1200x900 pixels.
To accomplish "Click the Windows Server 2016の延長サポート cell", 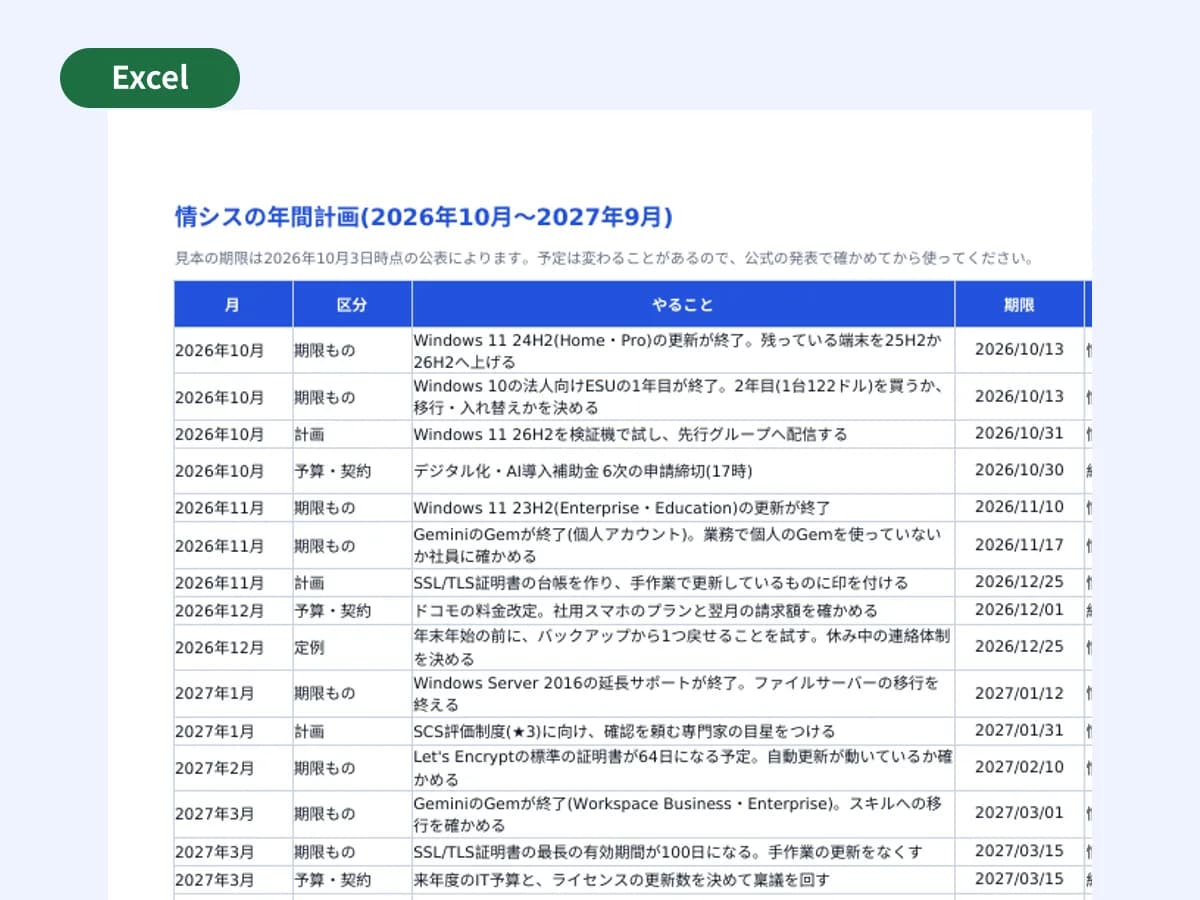I will 683,694.
